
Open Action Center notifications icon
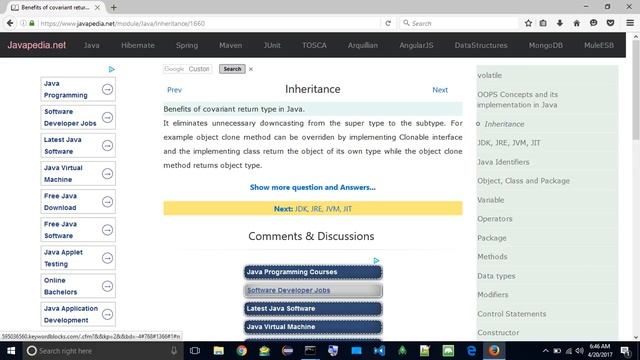pos(625,351)
